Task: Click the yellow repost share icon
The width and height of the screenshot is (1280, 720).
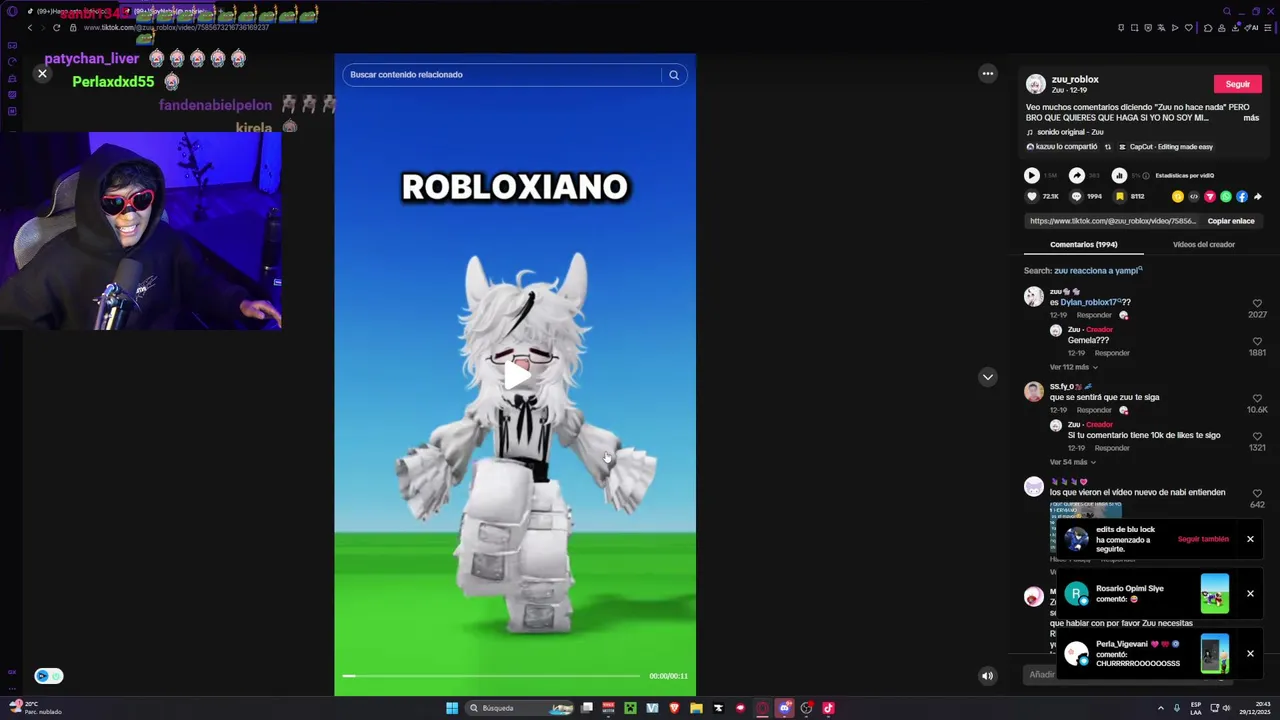Action: point(1178,197)
